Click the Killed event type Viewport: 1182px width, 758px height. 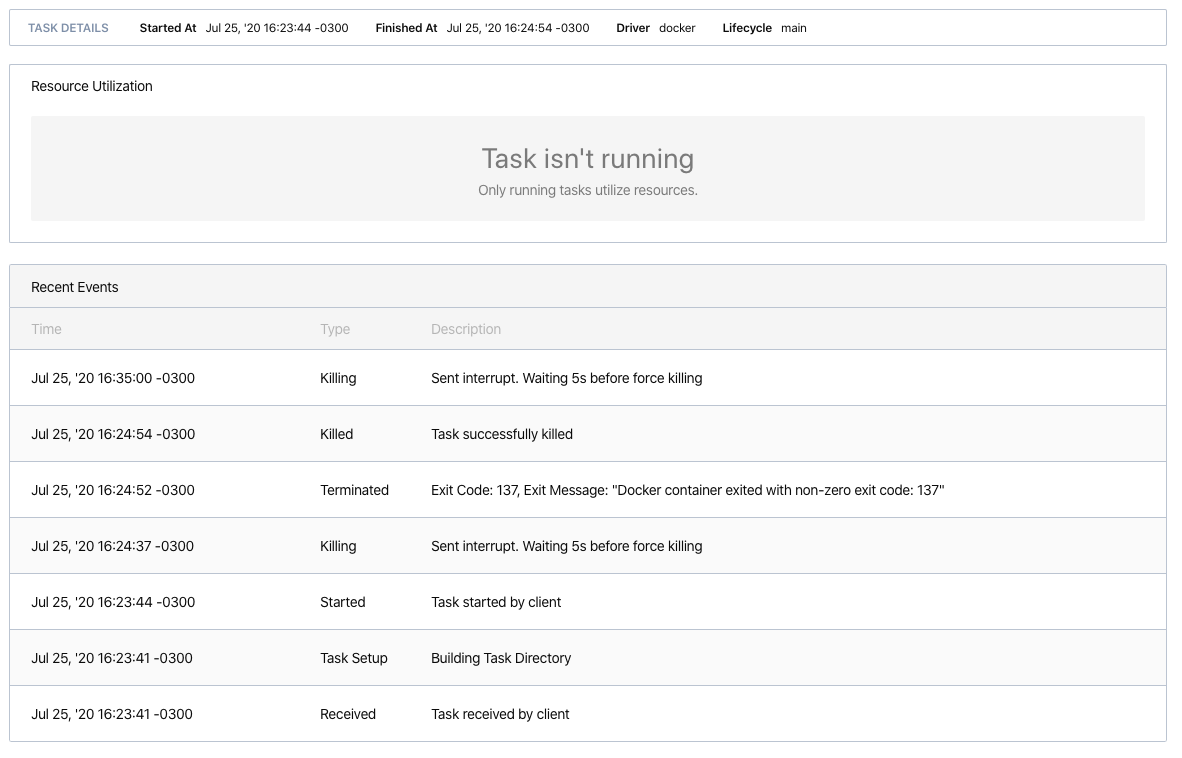pyautogui.click(x=336, y=434)
